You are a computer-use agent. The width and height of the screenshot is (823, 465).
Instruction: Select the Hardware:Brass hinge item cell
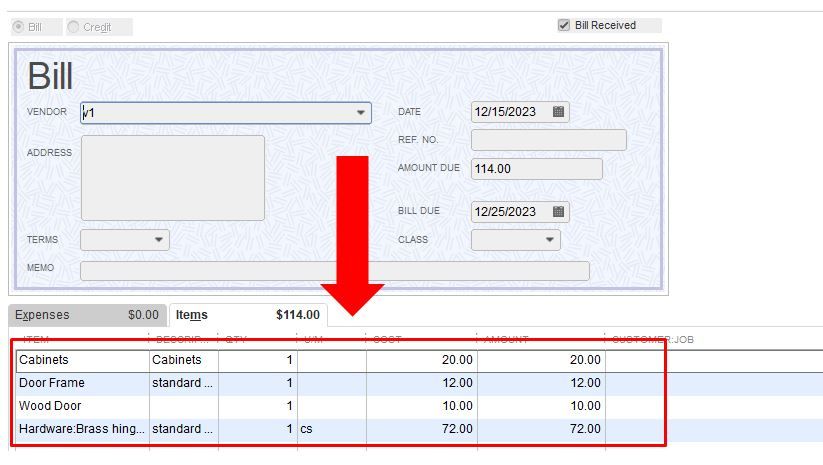82,429
